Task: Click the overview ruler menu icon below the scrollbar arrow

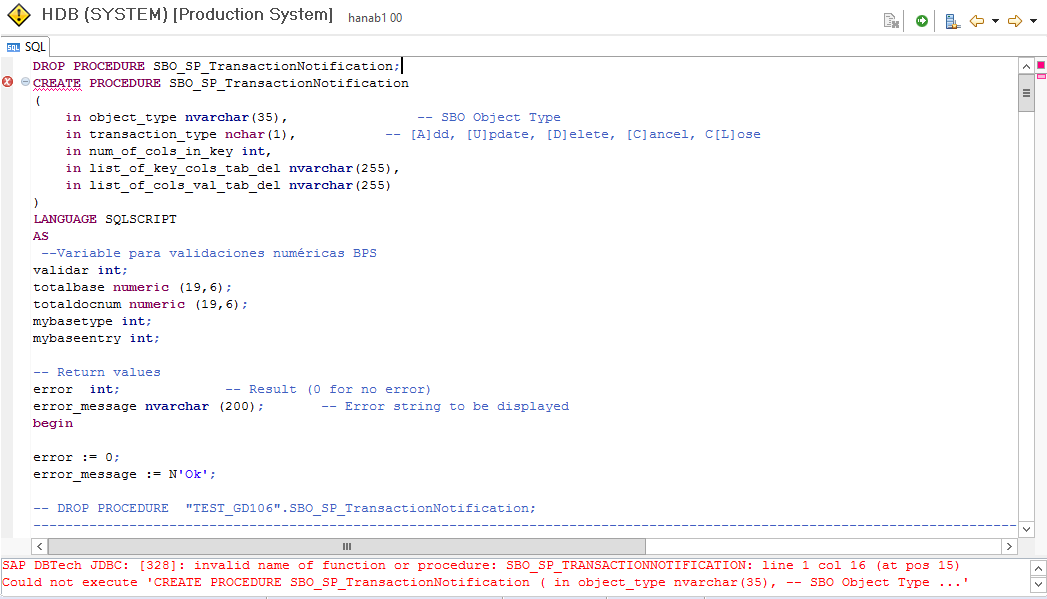Action: click(x=1028, y=91)
